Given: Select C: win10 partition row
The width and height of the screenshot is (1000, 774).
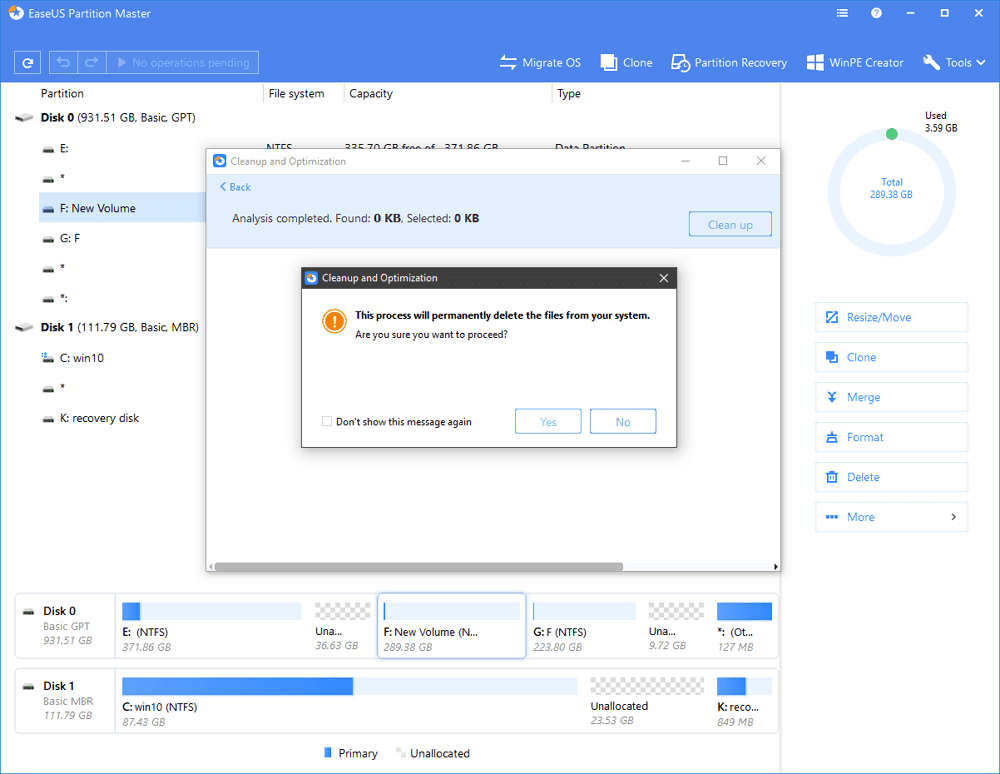Looking at the screenshot, I should (122, 358).
